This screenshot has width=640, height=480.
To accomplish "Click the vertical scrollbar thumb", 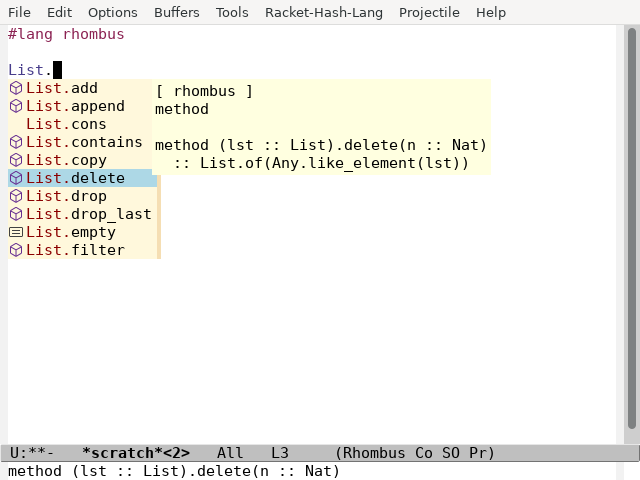I will [632, 228].
